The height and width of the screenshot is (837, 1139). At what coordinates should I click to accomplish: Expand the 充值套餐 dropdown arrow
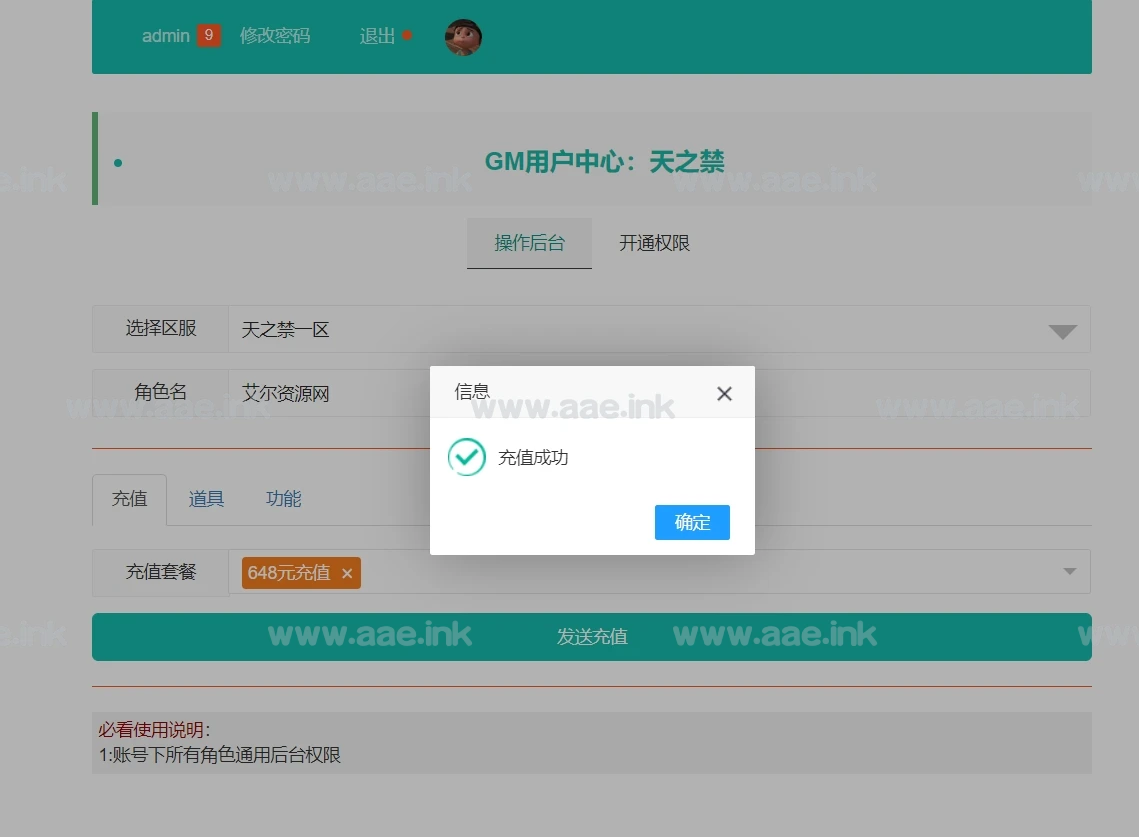[1069, 572]
